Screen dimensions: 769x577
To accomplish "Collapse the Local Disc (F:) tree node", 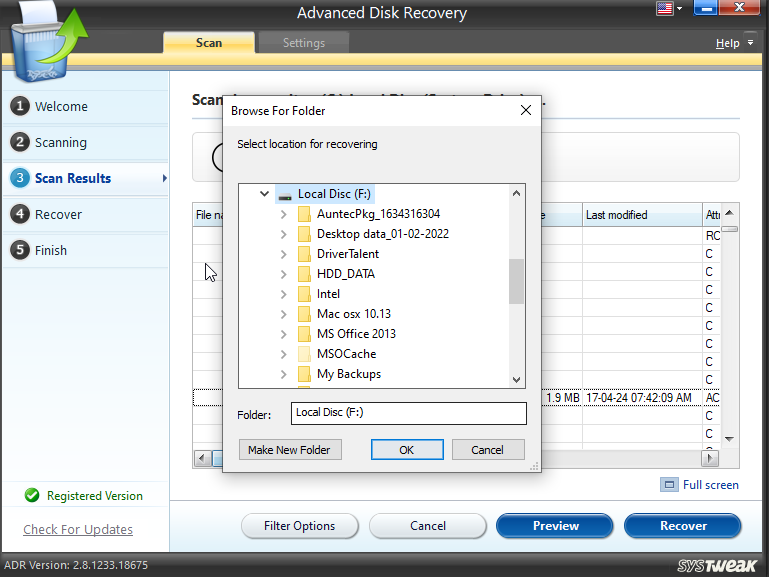I will click(264, 194).
